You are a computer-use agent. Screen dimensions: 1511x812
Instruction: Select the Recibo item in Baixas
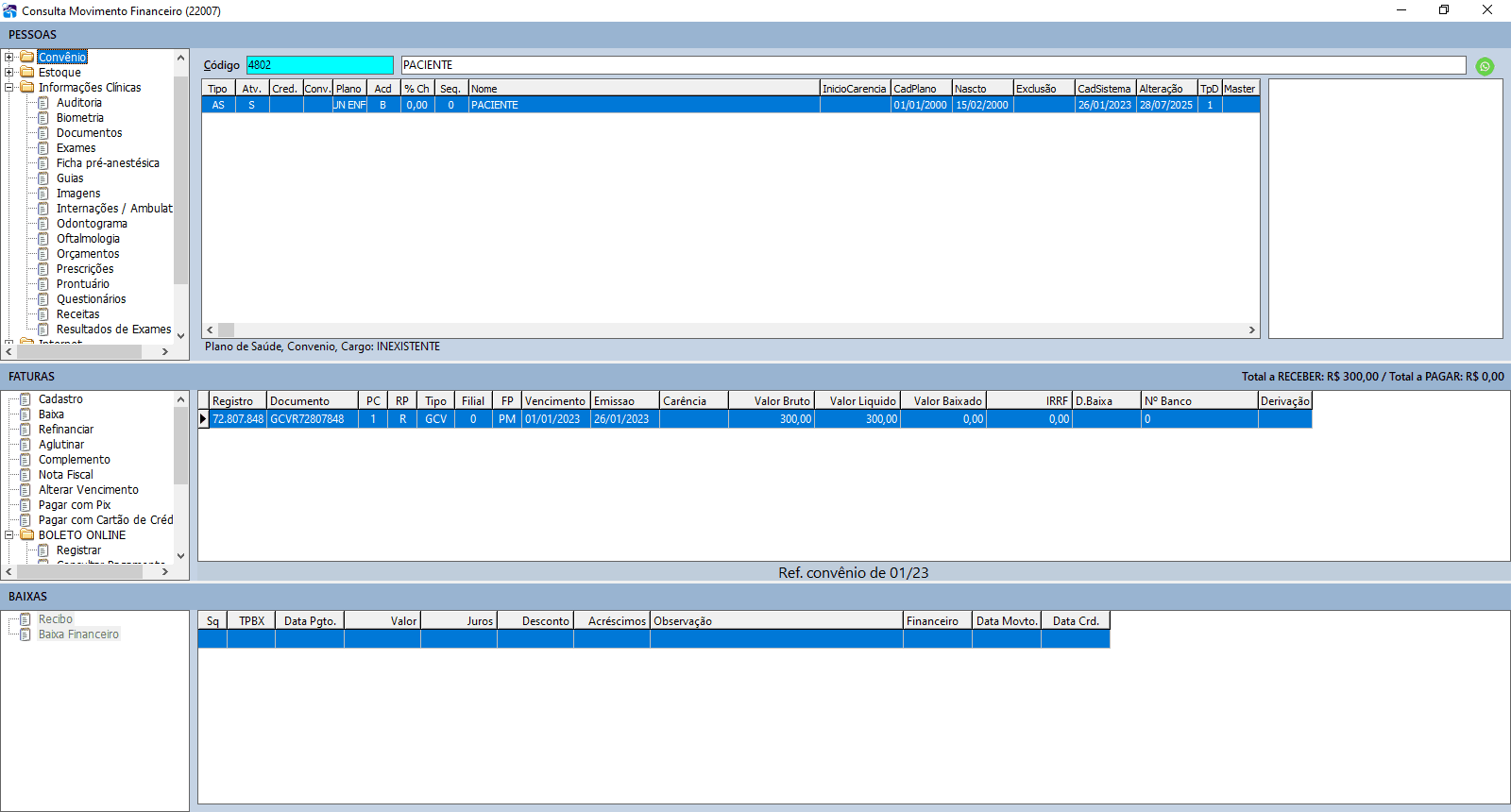(55, 619)
